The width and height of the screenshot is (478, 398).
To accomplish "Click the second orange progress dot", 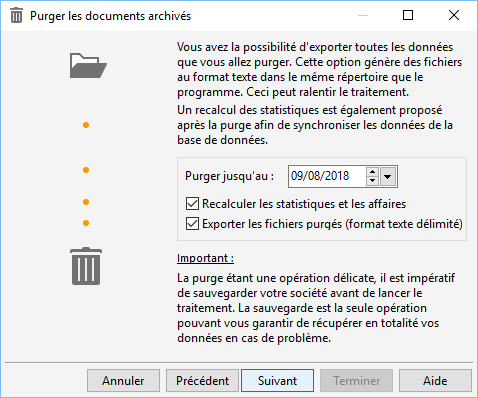I will [86, 170].
